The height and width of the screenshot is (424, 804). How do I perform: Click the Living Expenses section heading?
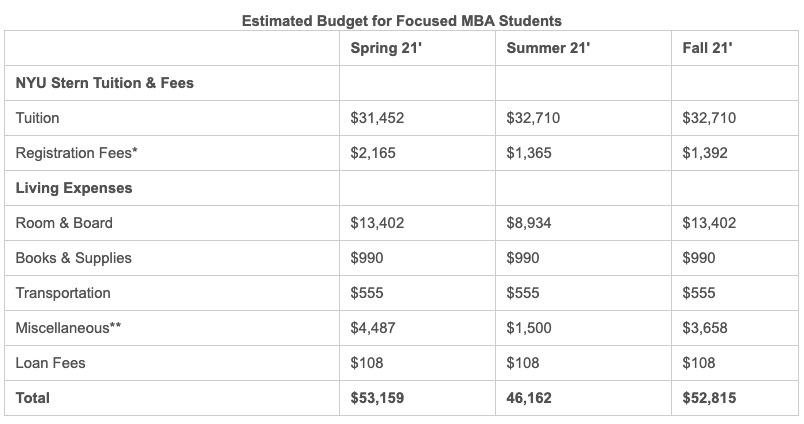tap(74, 188)
